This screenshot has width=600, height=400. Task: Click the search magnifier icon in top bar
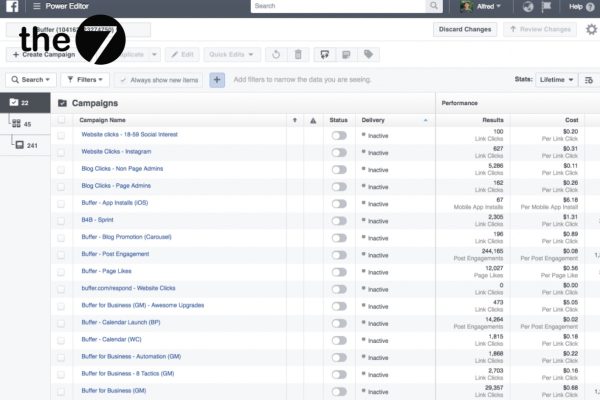(x=434, y=6)
